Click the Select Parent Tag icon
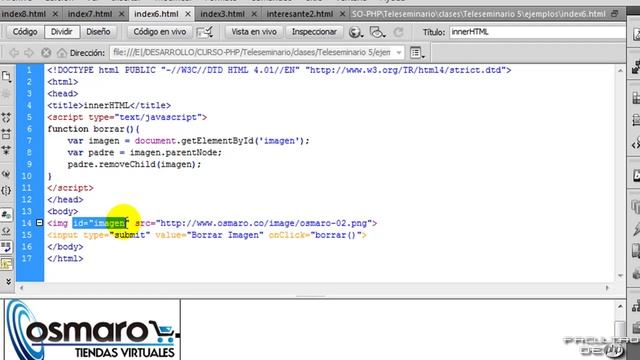 coord(6,174)
